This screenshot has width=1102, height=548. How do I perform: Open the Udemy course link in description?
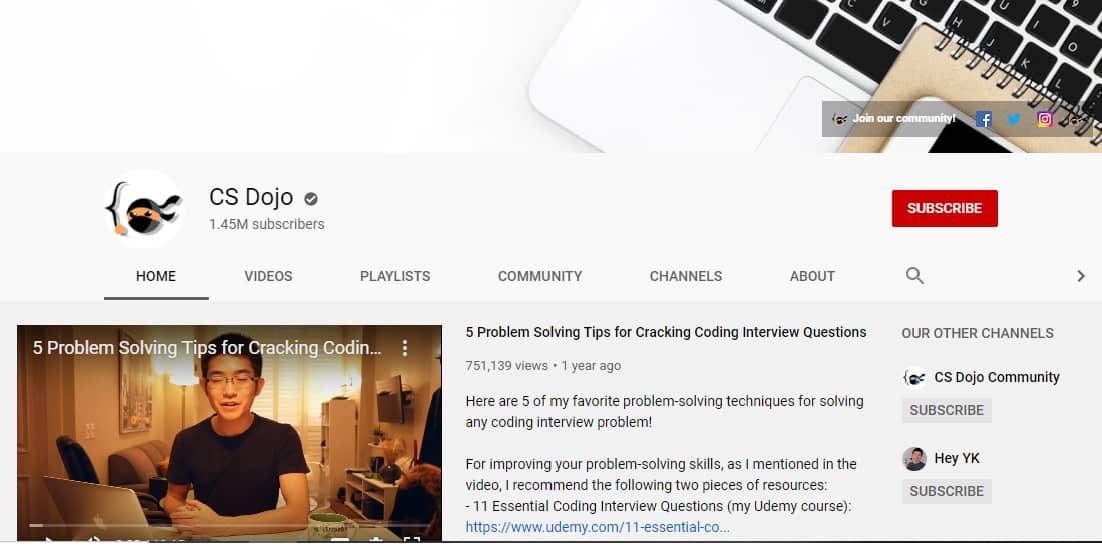point(598,527)
